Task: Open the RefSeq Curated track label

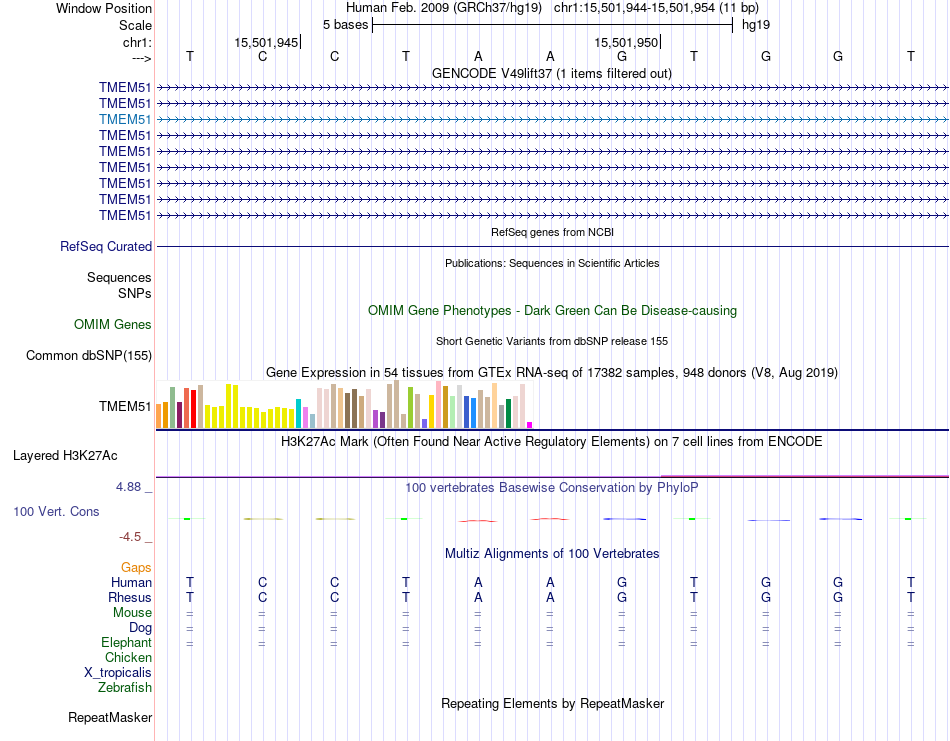Action: (106, 247)
